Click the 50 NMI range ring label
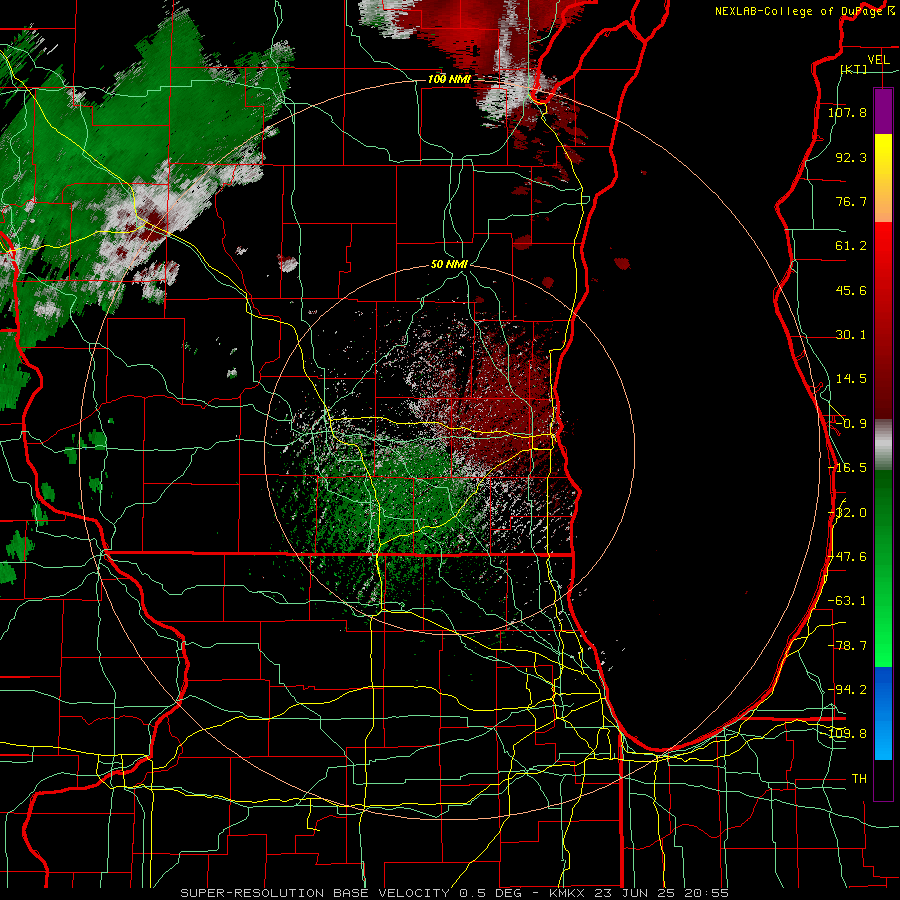This screenshot has width=900, height=900. [449, 265]
